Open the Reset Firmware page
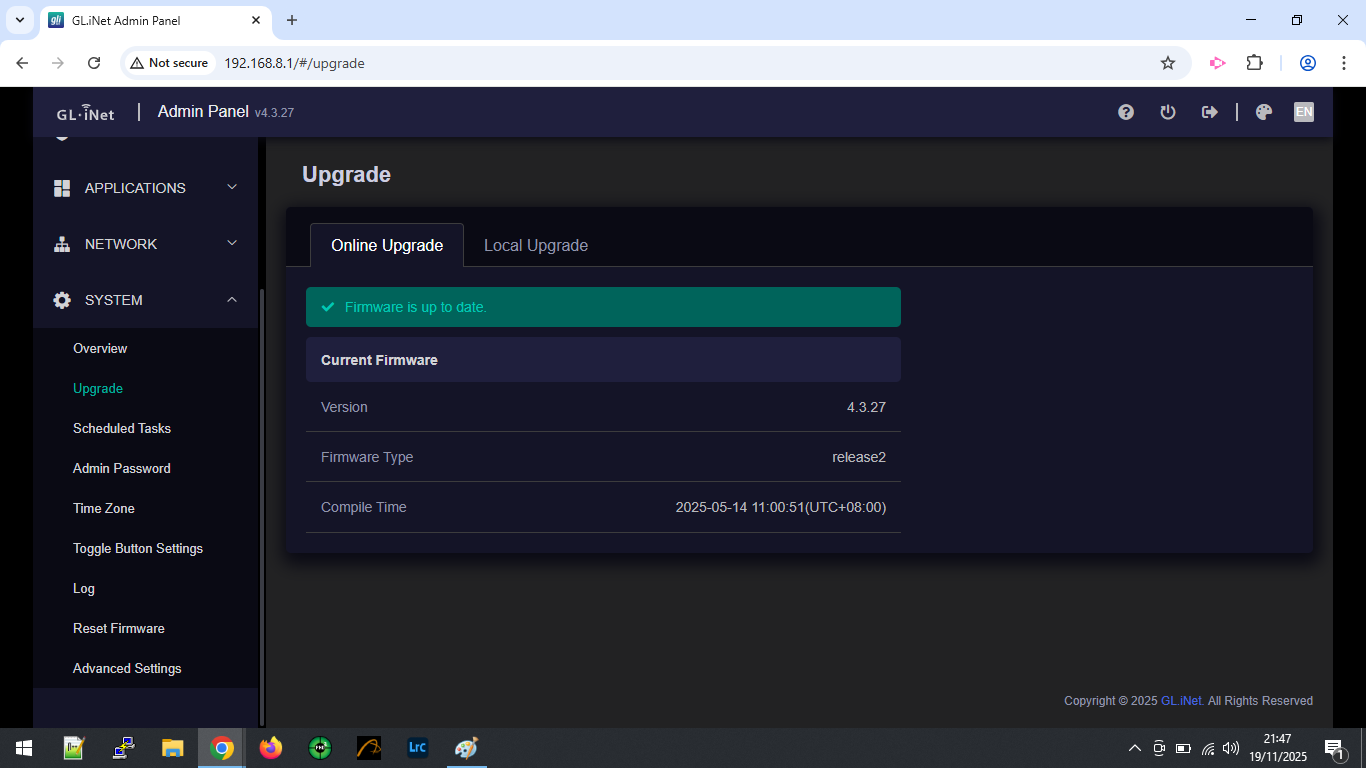 click(119, 628)
